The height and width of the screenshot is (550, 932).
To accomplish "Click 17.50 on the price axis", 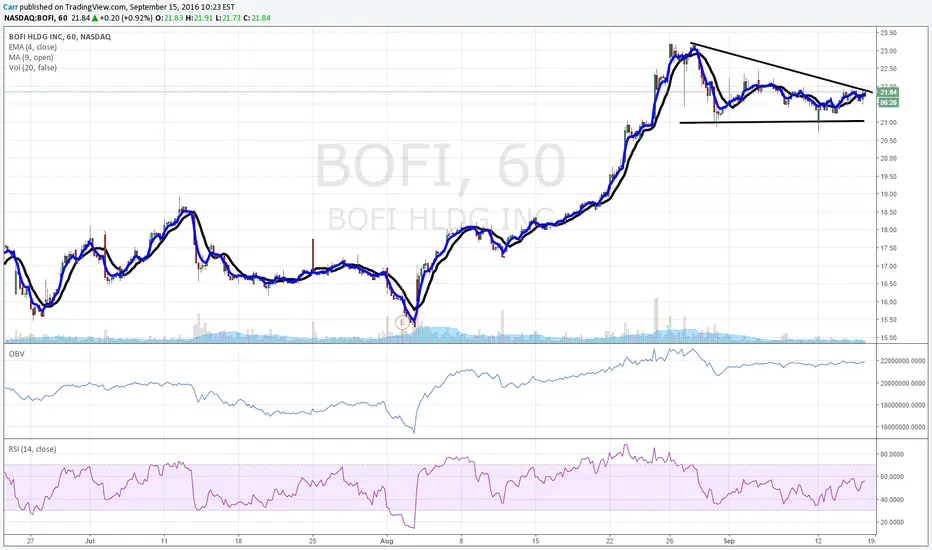I will click(889, 249).
